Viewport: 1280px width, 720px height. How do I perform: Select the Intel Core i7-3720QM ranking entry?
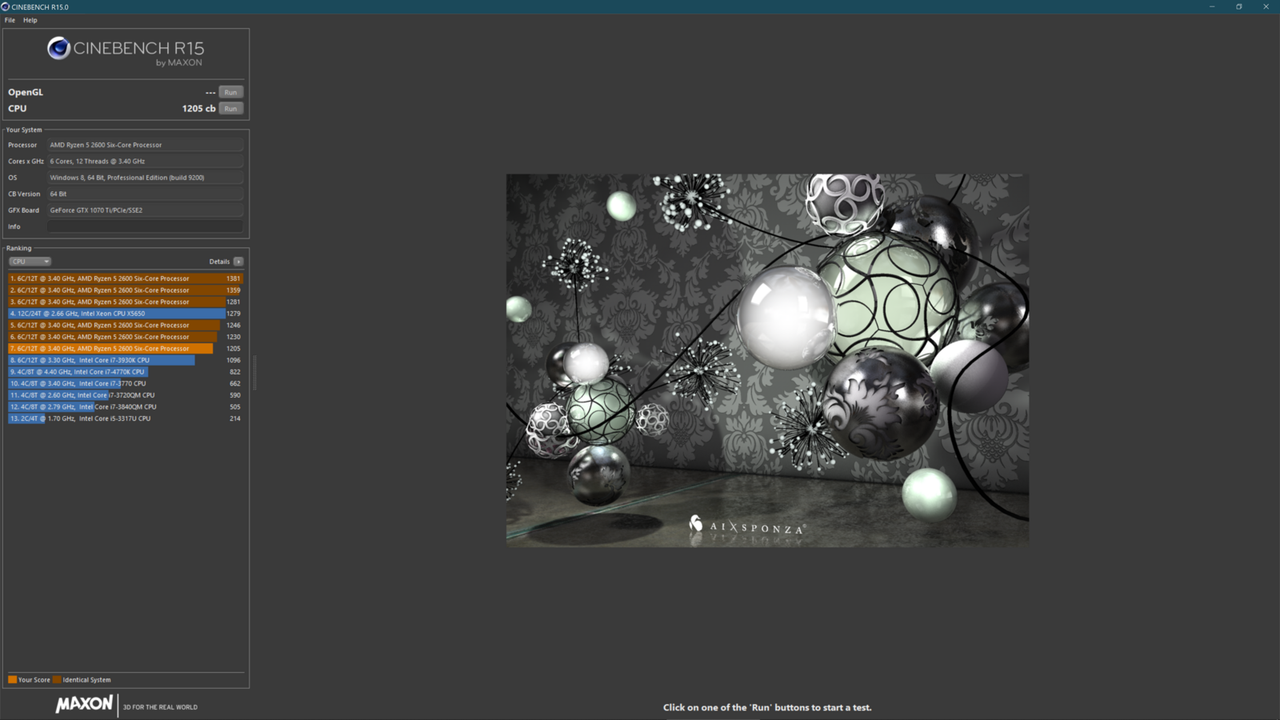126,395
